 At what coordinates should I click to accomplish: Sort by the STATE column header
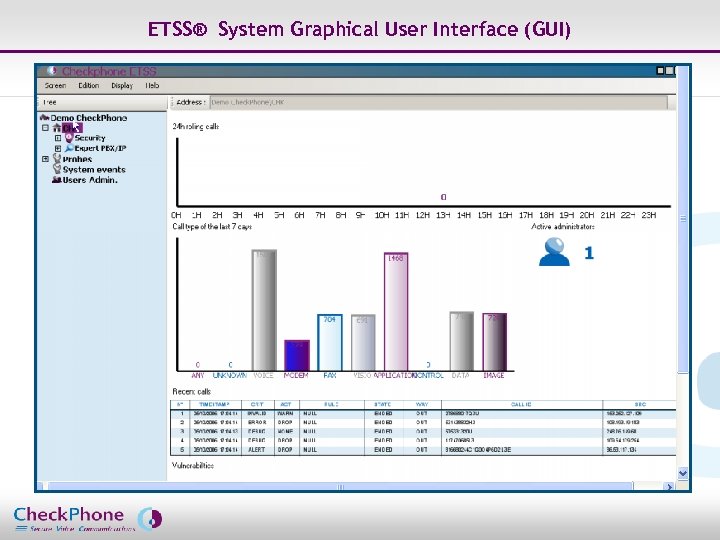[x=382, y=405]
